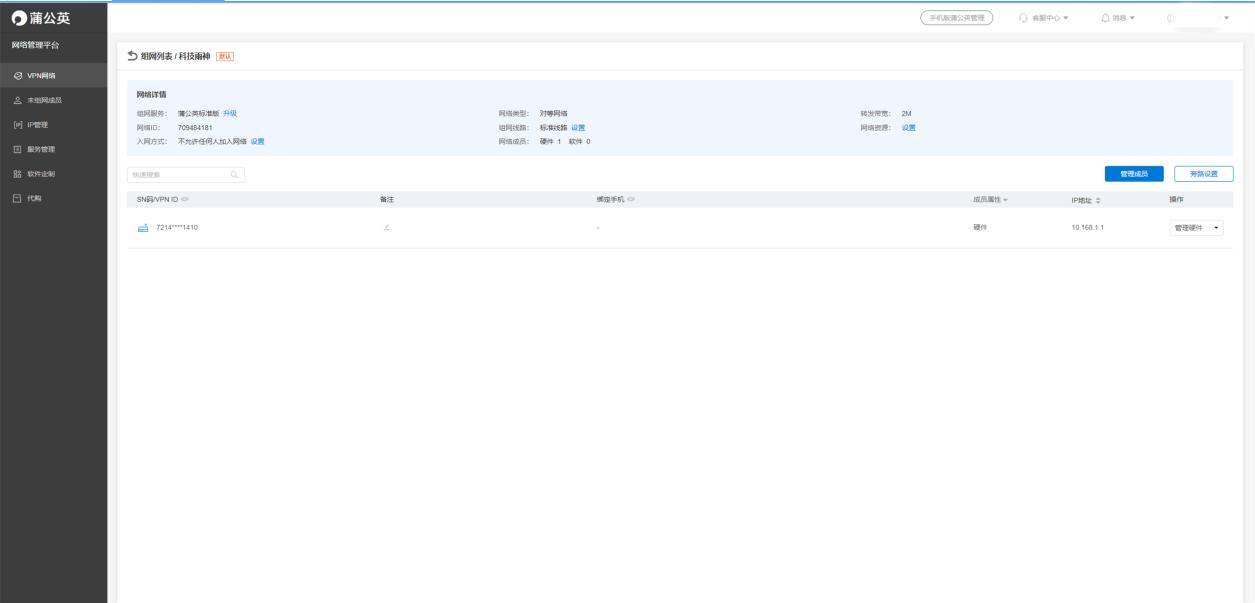Viewport: 1255px width, 603px height.
Task: Open the 客服中心 dropdown in the header
Action: 1043,18
